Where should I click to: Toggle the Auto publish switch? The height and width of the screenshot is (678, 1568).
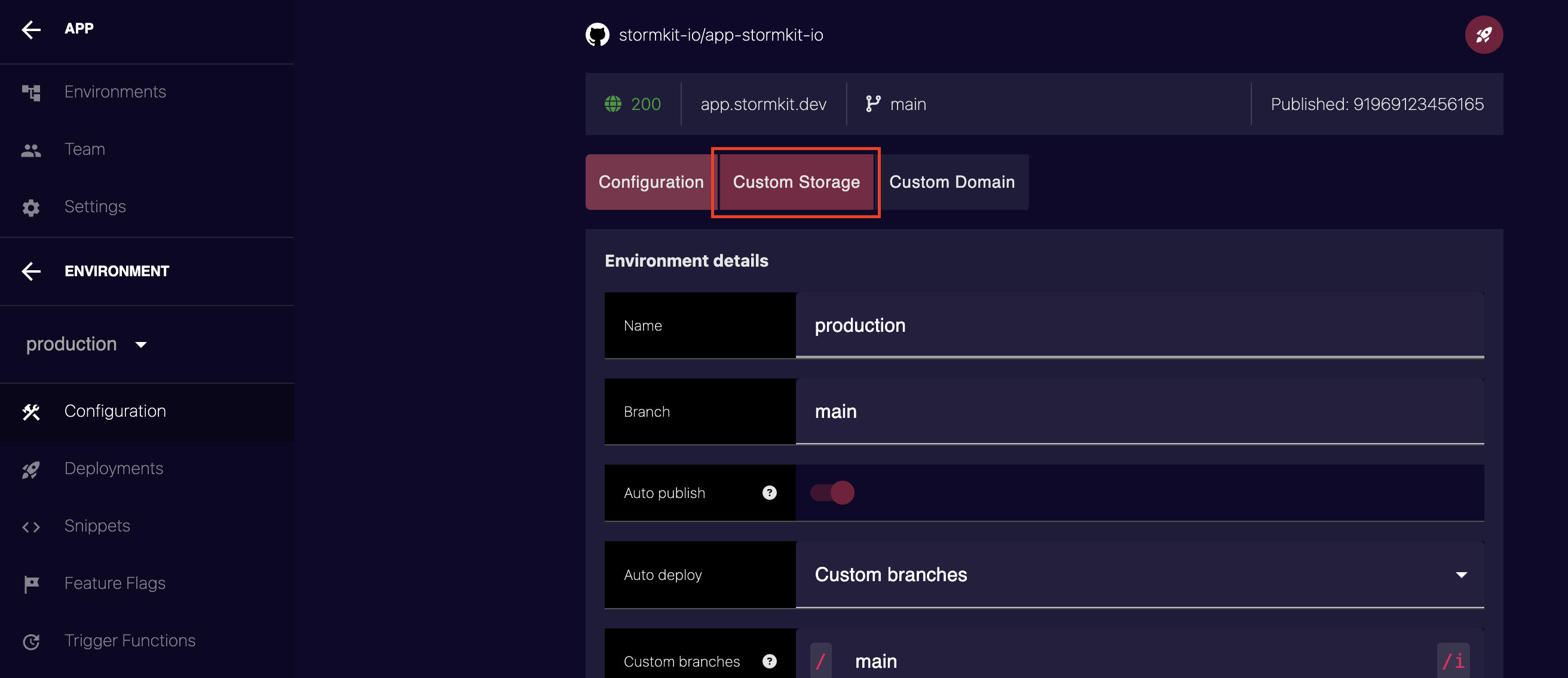click(832, 493)
